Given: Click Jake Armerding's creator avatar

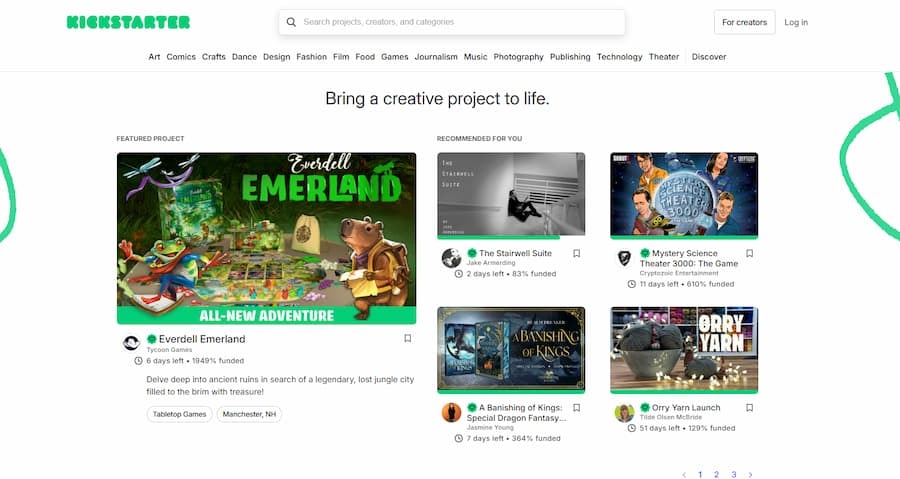Looking at the screenshot, I should 451,258.
